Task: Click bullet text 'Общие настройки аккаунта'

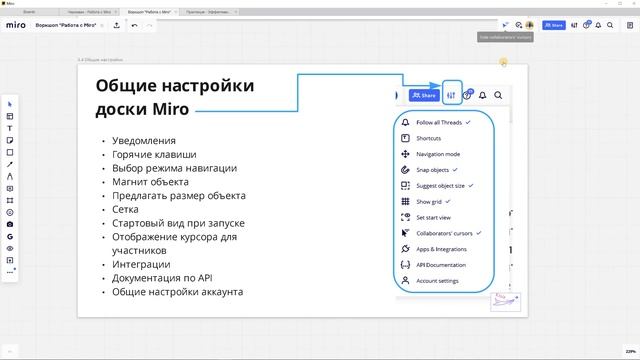Action: click(178, 292)
